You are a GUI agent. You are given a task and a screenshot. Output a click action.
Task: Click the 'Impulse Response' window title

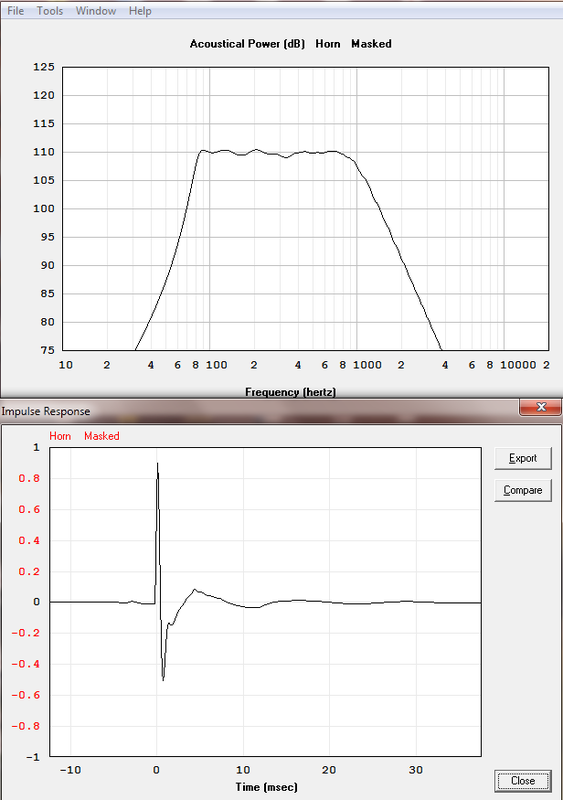[x=45, y=411]
